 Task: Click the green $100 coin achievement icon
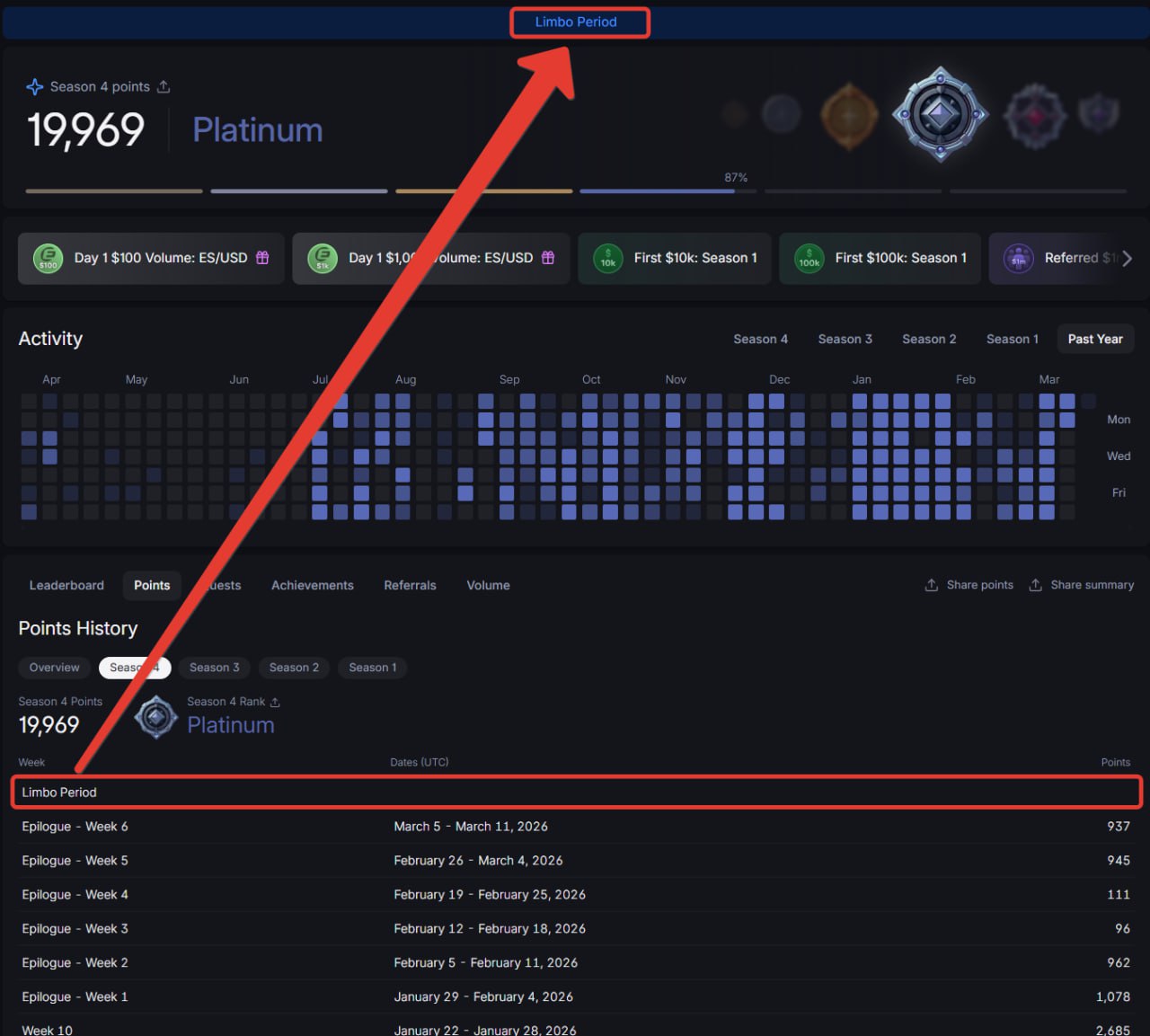click(48, 259)
